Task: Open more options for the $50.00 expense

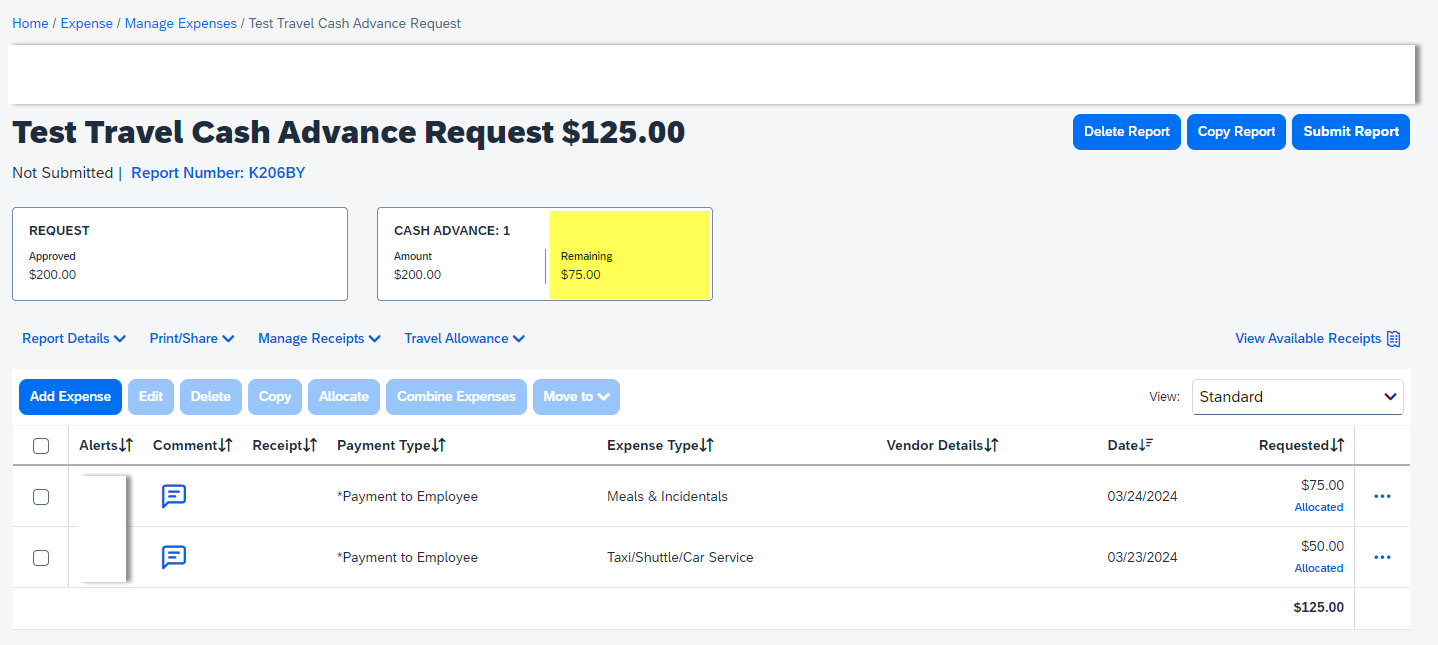Action: [x=1382, y=557]
